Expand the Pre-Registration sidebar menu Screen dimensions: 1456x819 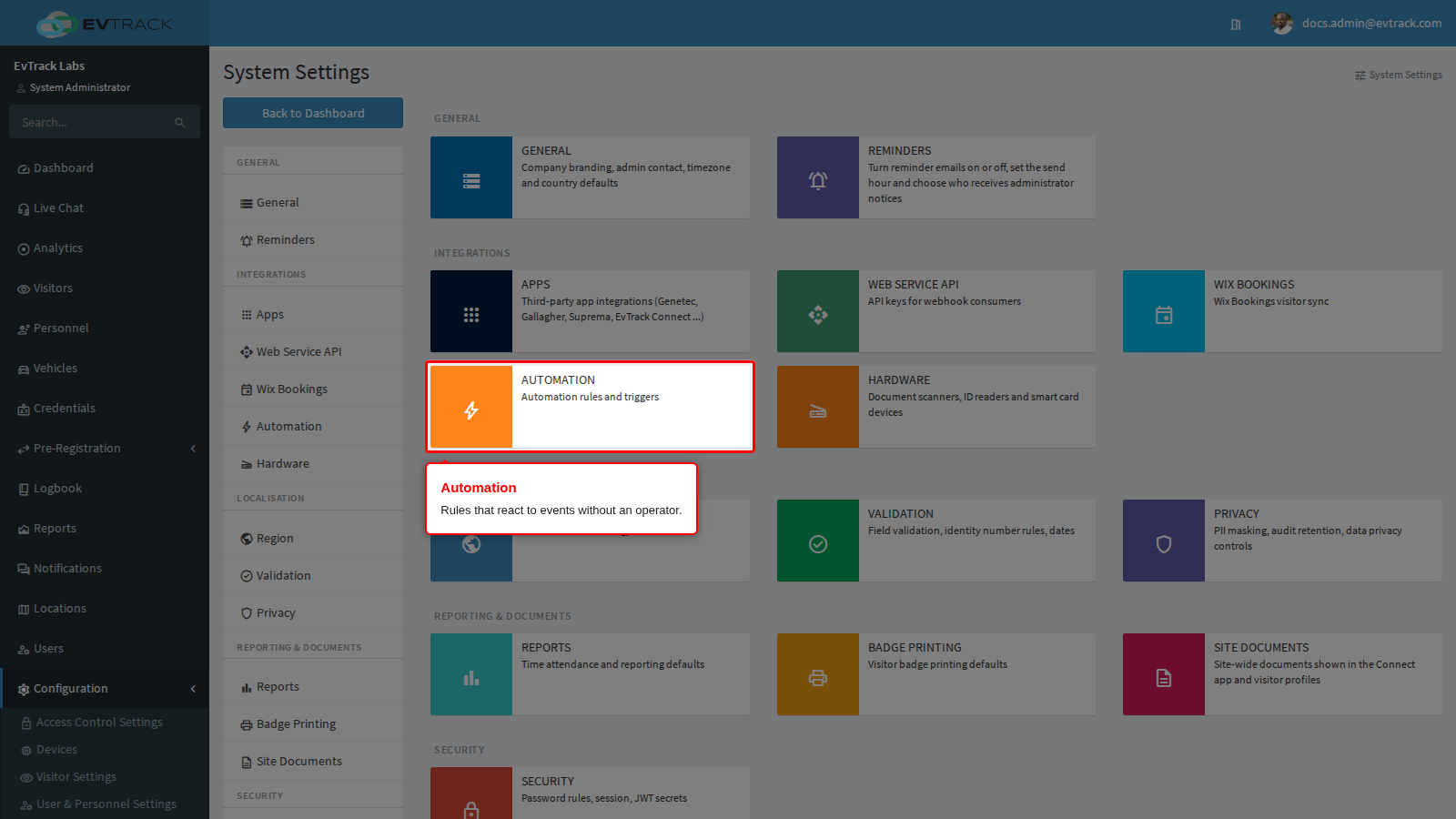pyautogui.click(x=105, y=449)
